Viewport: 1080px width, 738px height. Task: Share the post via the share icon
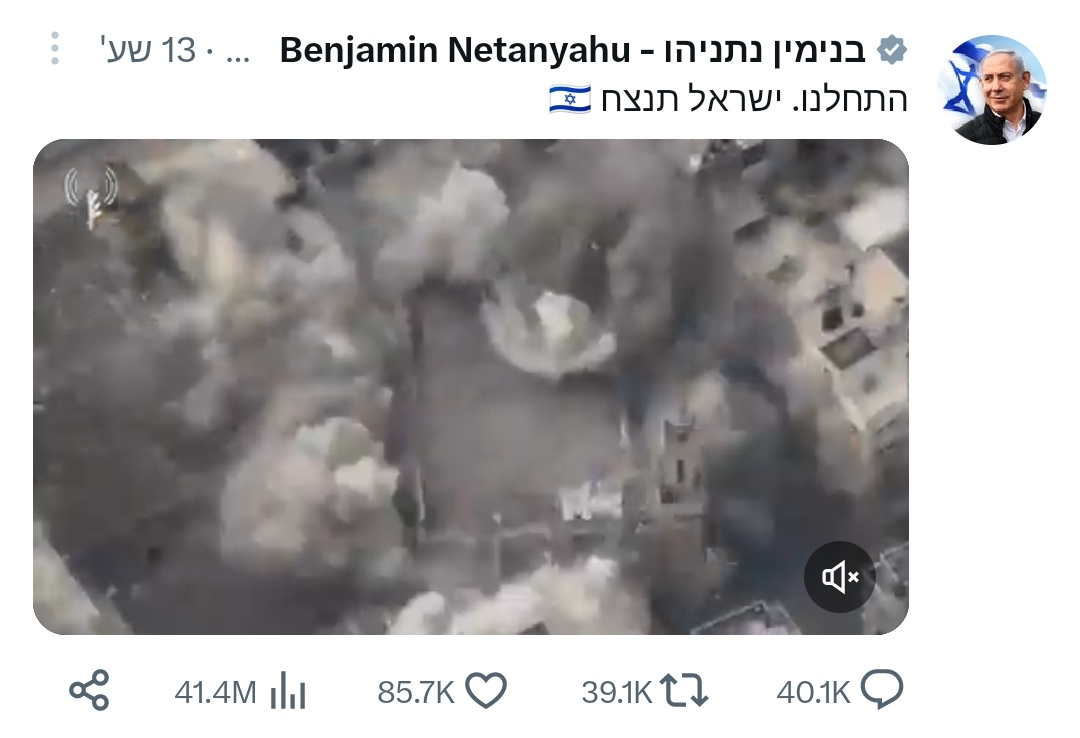[x=90, y=690]
